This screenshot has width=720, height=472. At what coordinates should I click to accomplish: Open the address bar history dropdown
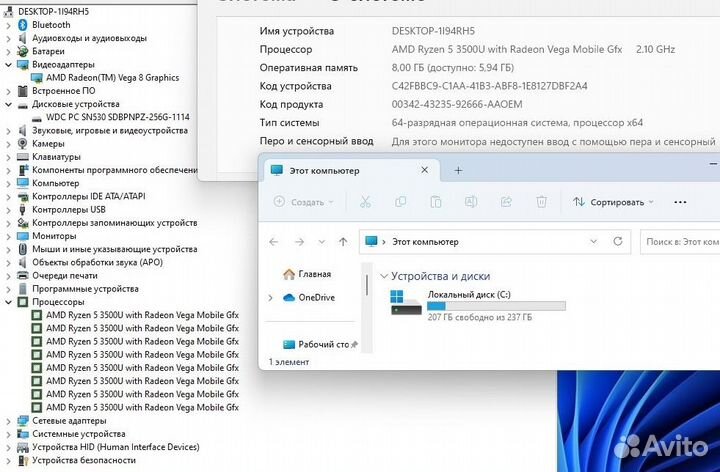pos(593,241)
